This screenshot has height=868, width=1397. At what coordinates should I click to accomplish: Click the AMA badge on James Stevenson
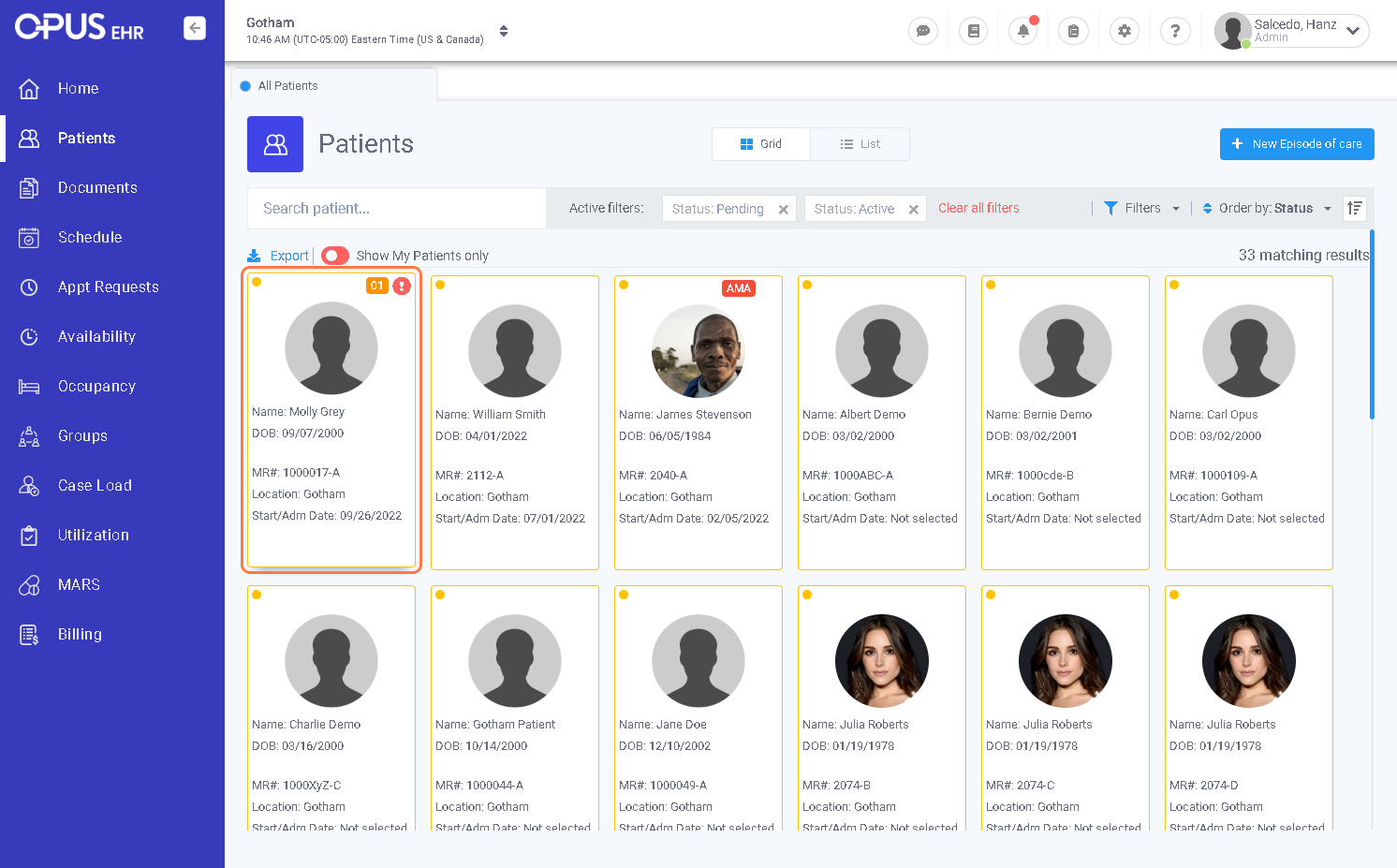[x=739, y=288]
